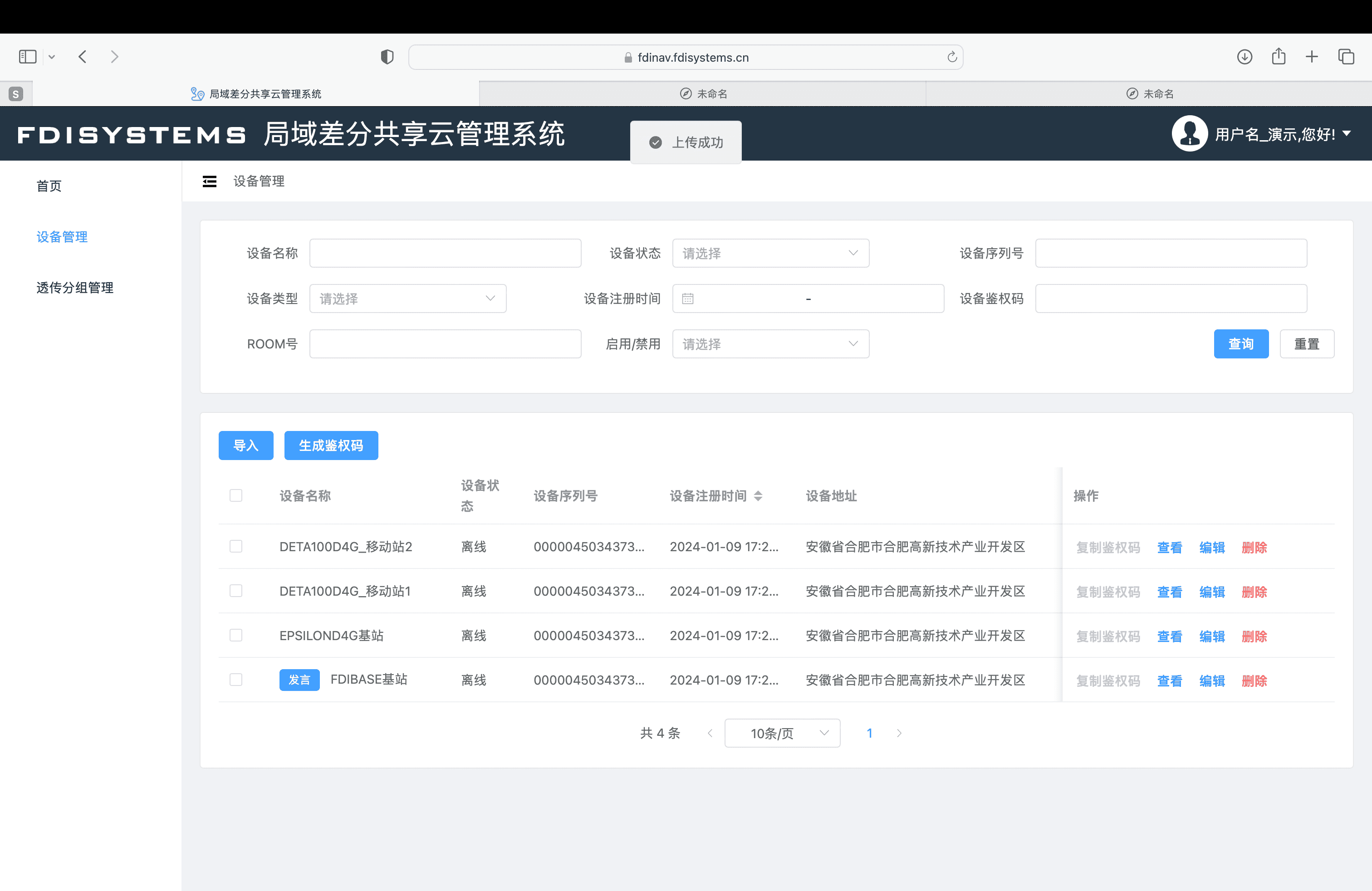Click the Safari share icon
The image size is (1372, 891).
click(1278, 56)
